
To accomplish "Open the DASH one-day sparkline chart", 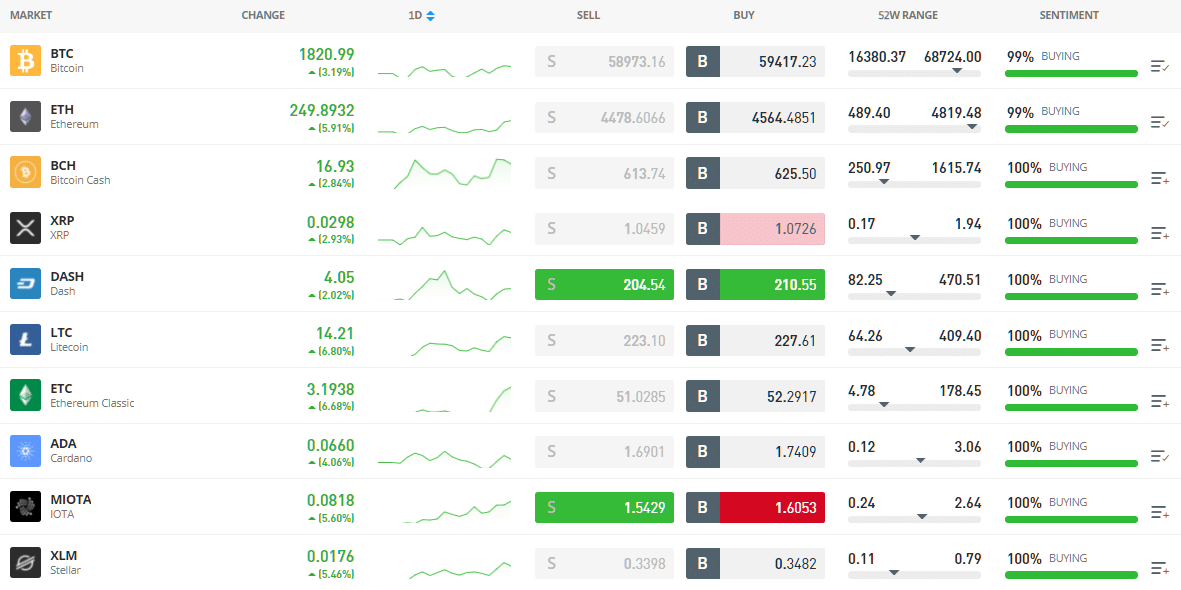I will pyautogui.click(x=452, y=285).
